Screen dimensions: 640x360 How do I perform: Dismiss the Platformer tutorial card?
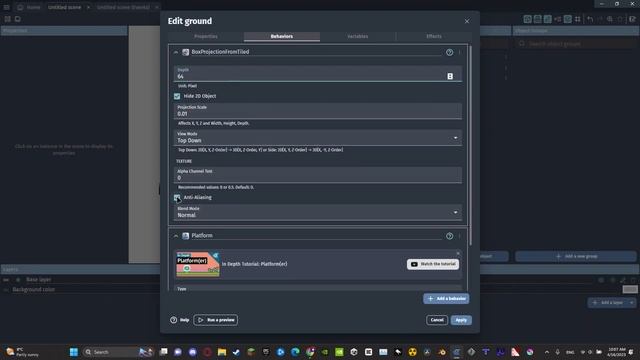coord(458,253)
